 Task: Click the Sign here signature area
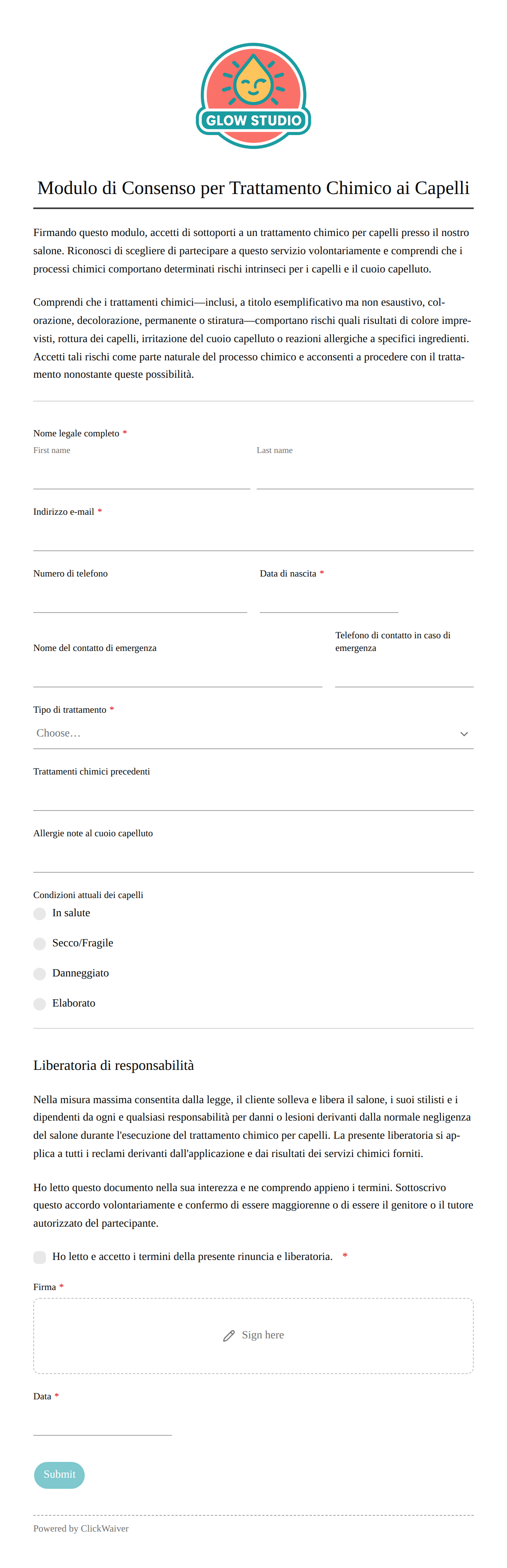coord(253,1336)
